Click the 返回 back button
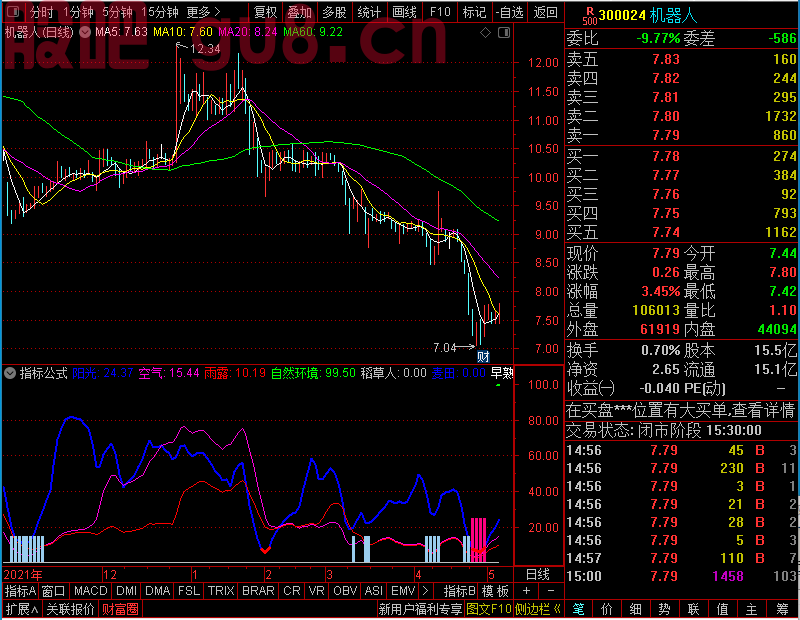 tap(545, 12)
